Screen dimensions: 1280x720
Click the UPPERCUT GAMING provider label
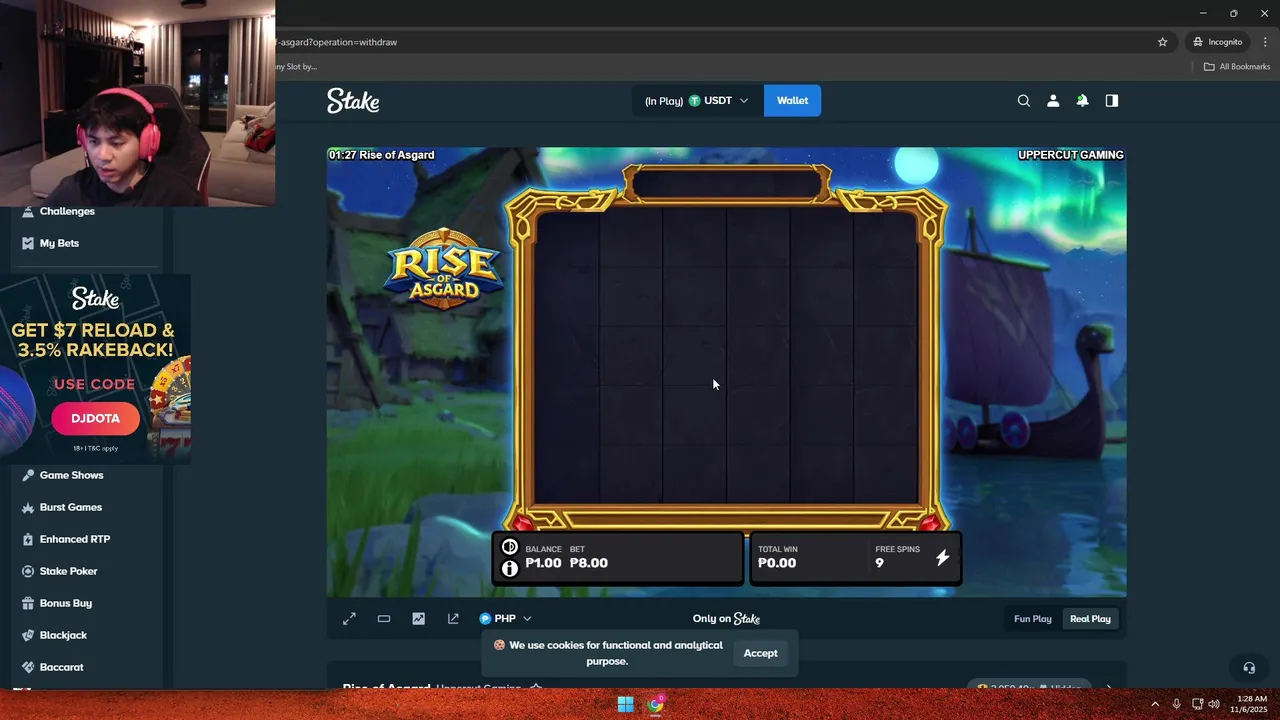coord(1070,155)
